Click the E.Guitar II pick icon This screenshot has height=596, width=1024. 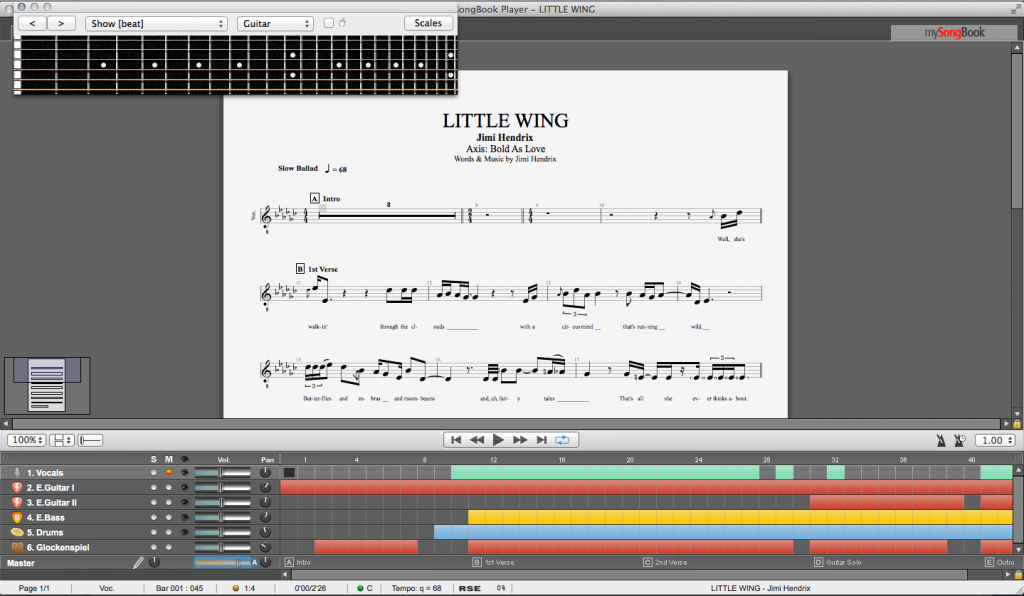(x=17, y=502)
